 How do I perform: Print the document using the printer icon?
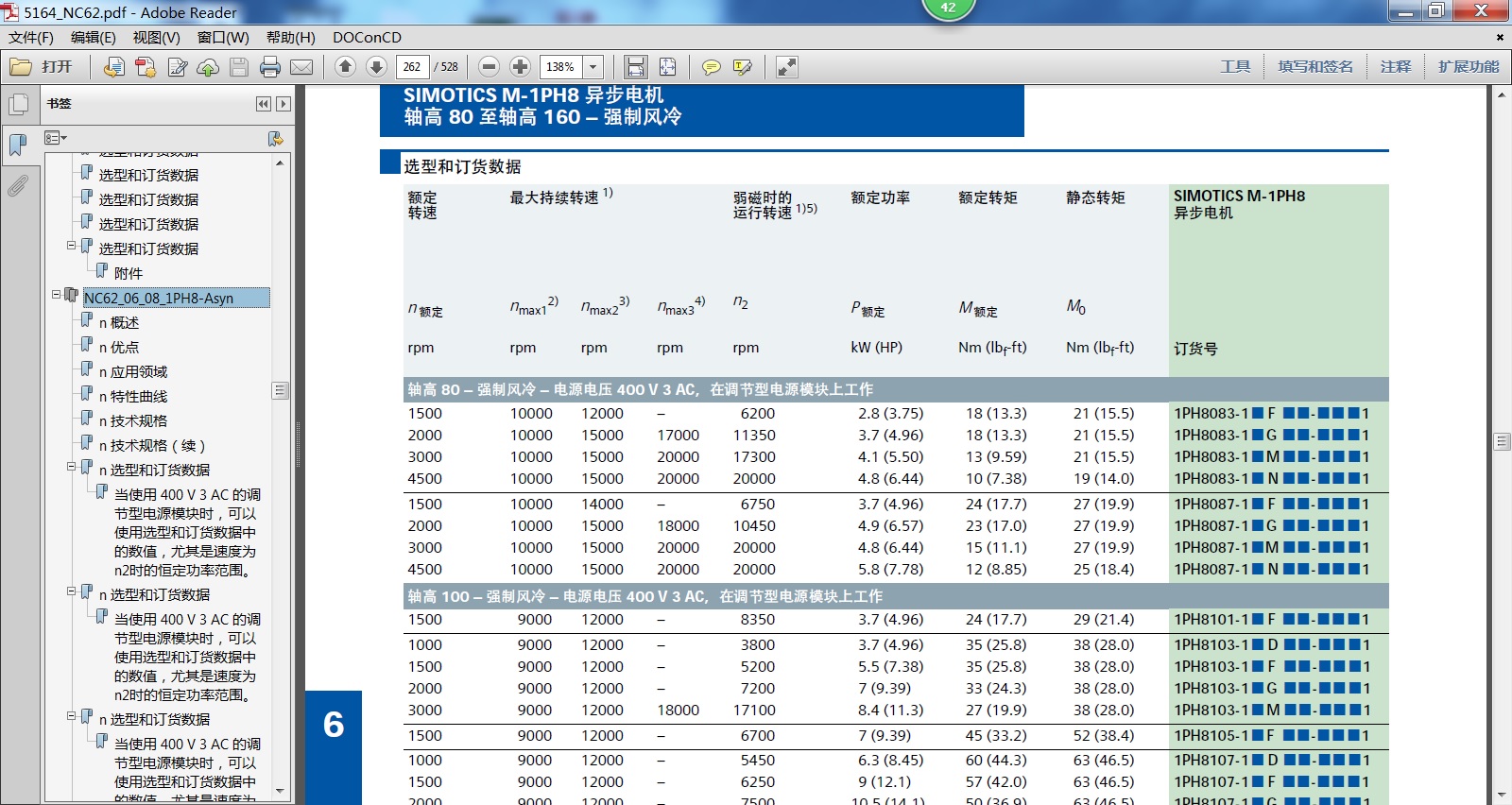270,67
